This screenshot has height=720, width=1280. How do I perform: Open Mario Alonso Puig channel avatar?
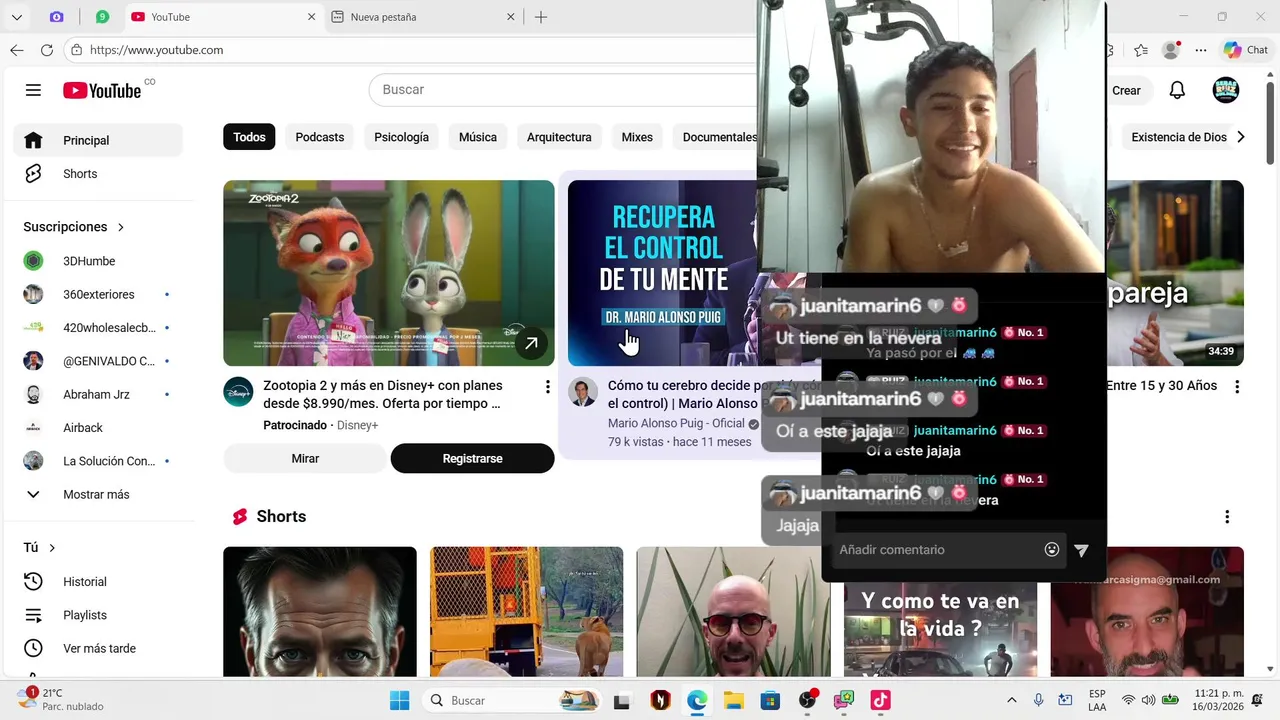(583, 392)
